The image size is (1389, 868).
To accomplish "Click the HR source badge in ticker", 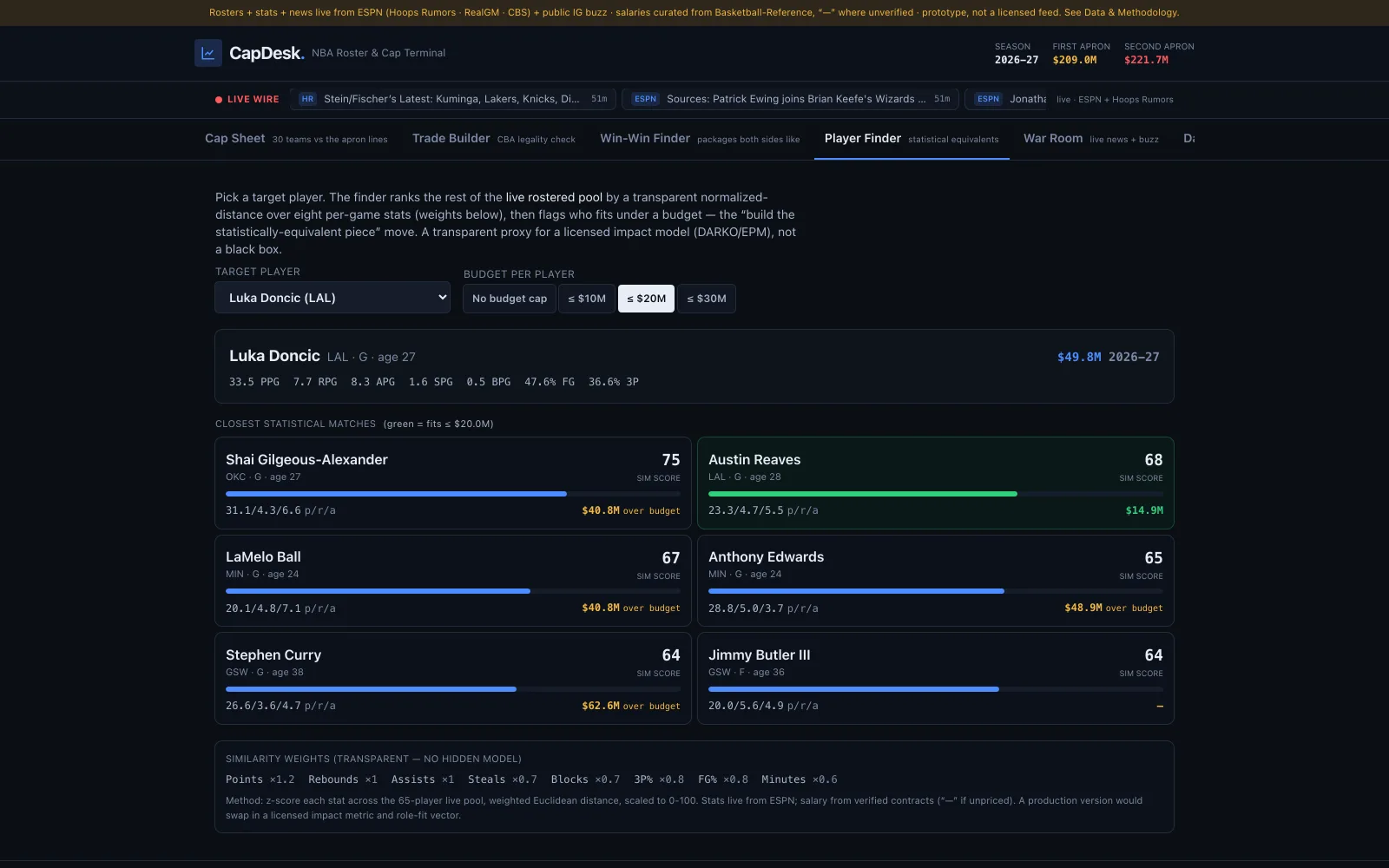I will [x=307, y=99].
